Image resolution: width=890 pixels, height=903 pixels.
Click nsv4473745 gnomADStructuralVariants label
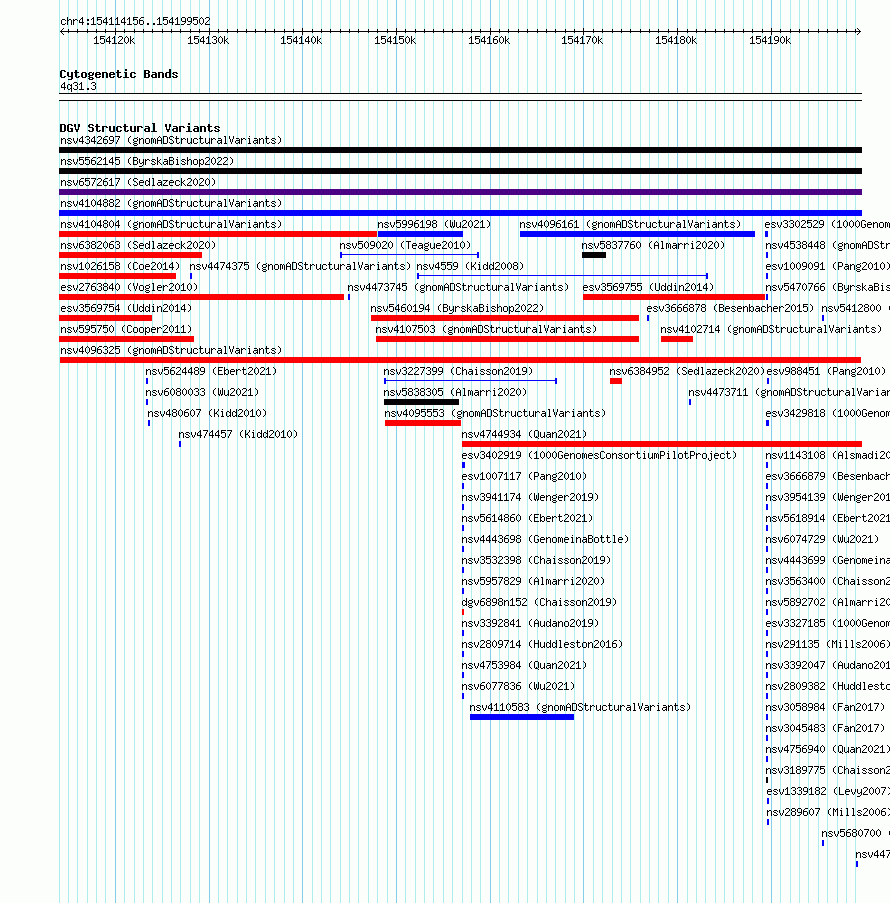[x=458, y=287]
